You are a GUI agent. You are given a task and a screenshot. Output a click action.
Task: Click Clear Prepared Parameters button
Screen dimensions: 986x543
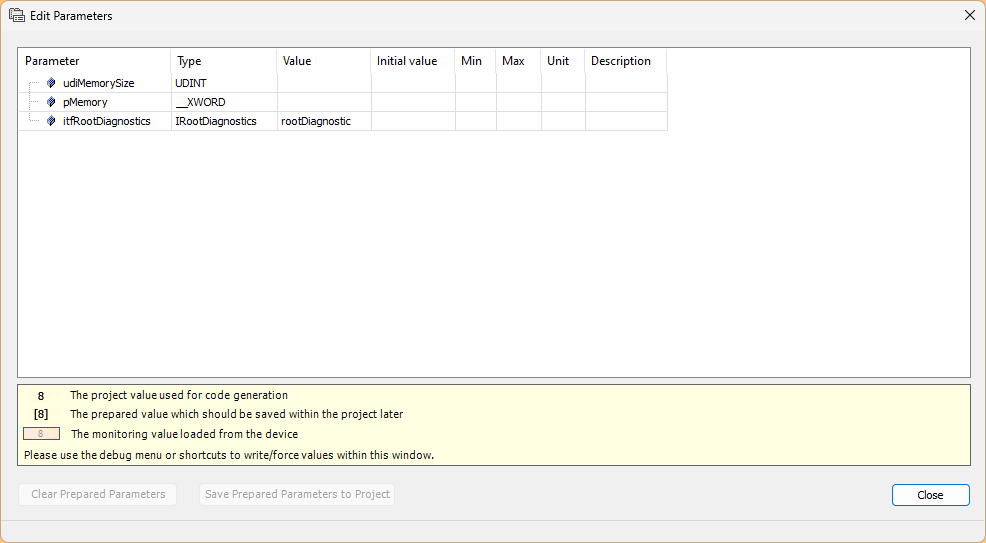pos(97,495)
